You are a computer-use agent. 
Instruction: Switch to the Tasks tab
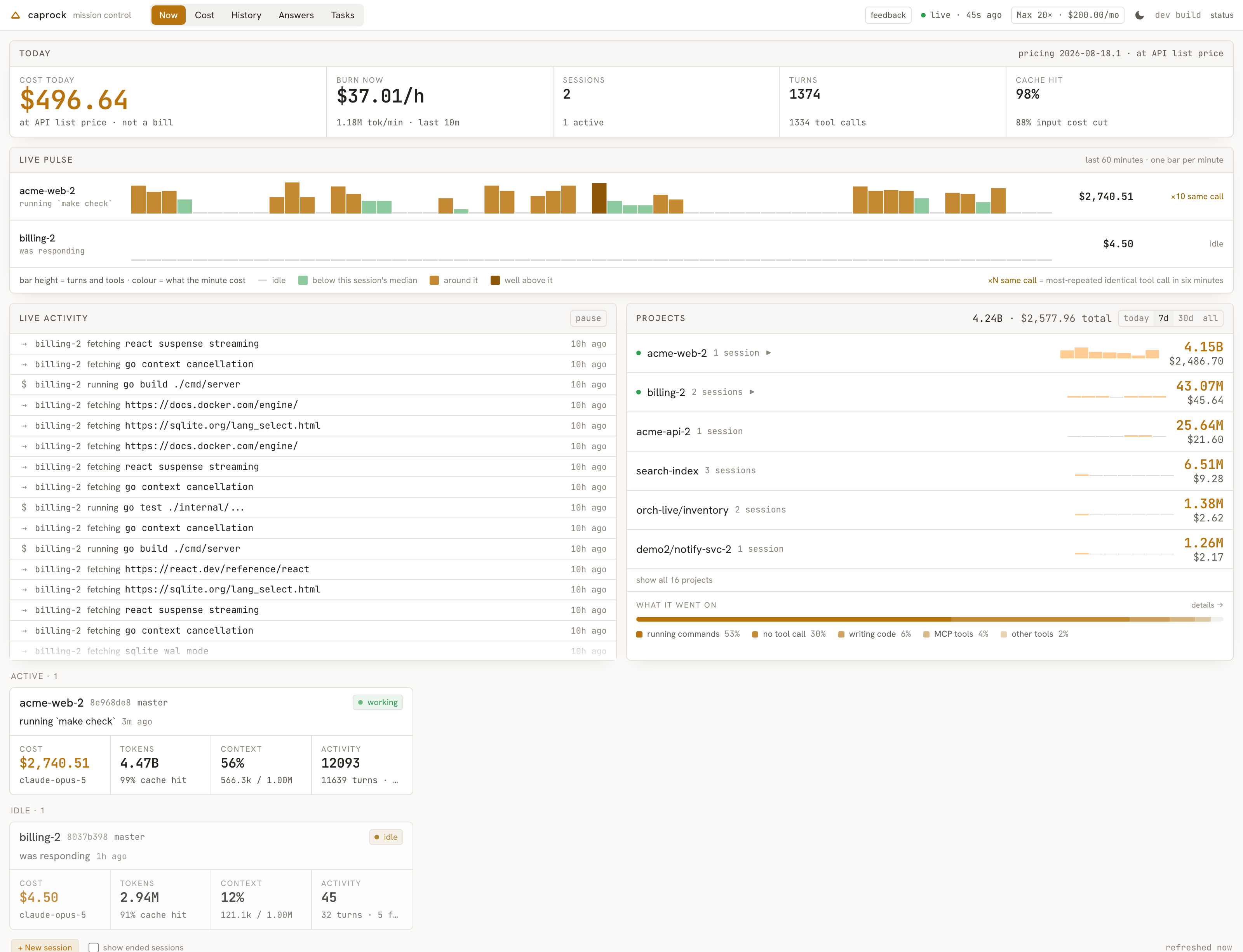342,15
